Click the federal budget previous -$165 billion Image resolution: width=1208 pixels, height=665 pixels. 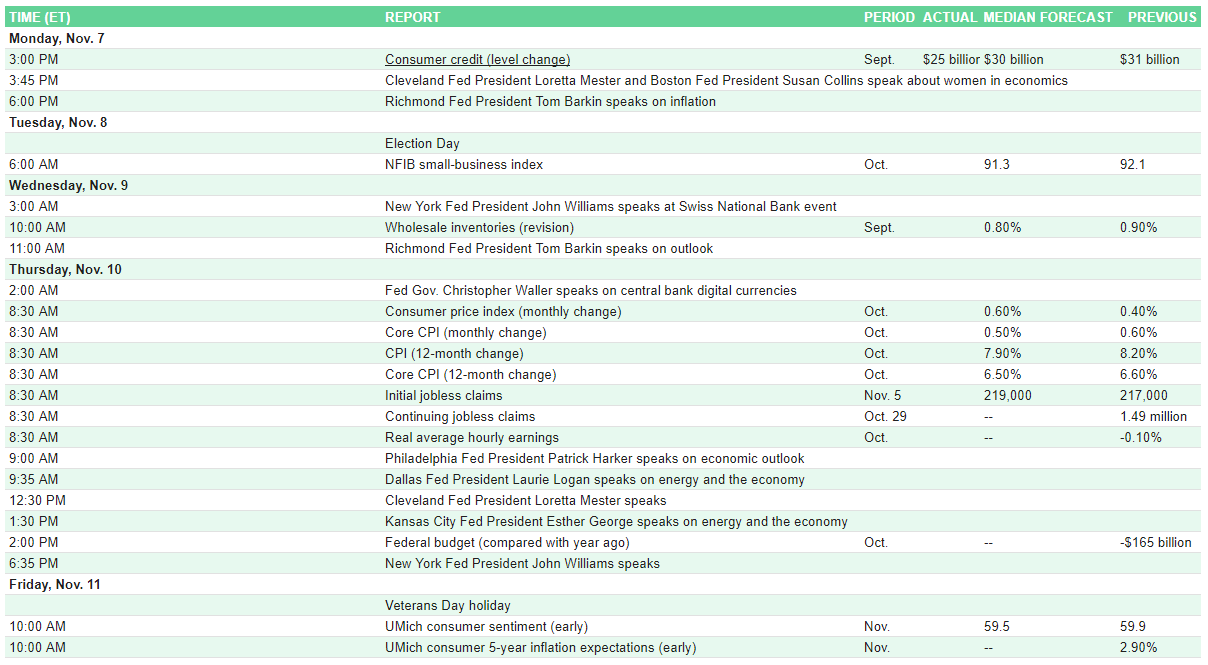coord(1156,542)
